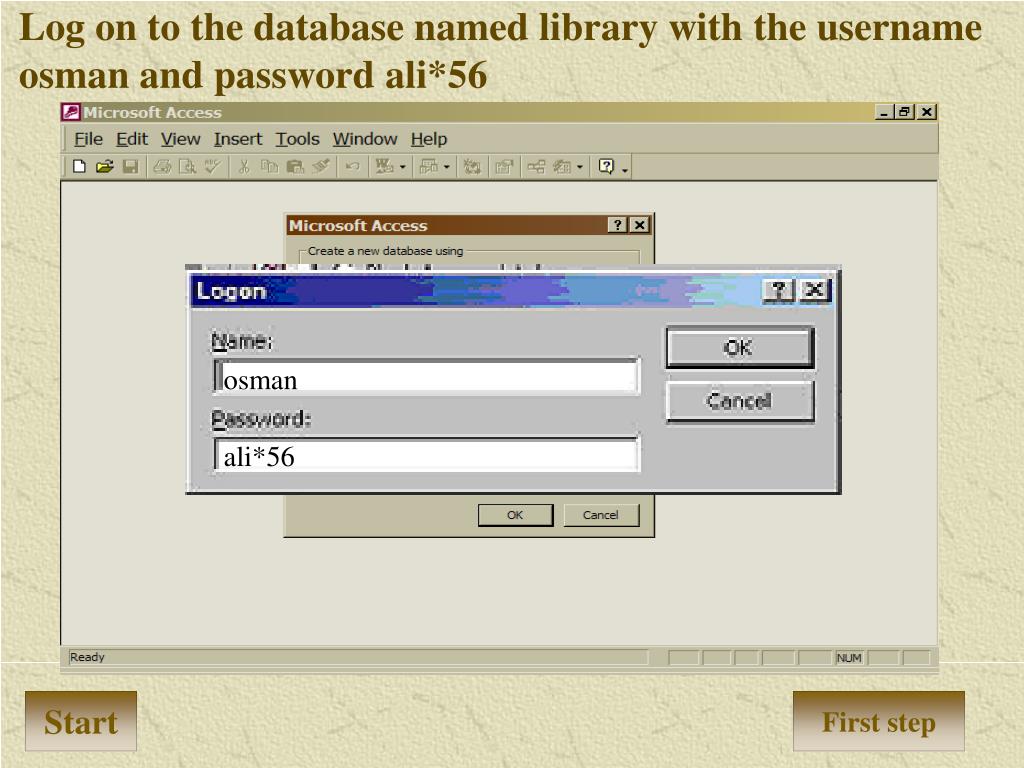Open the New Object dropdown arrow
The image size is (1024, 768).
click(x=579, y=167)
